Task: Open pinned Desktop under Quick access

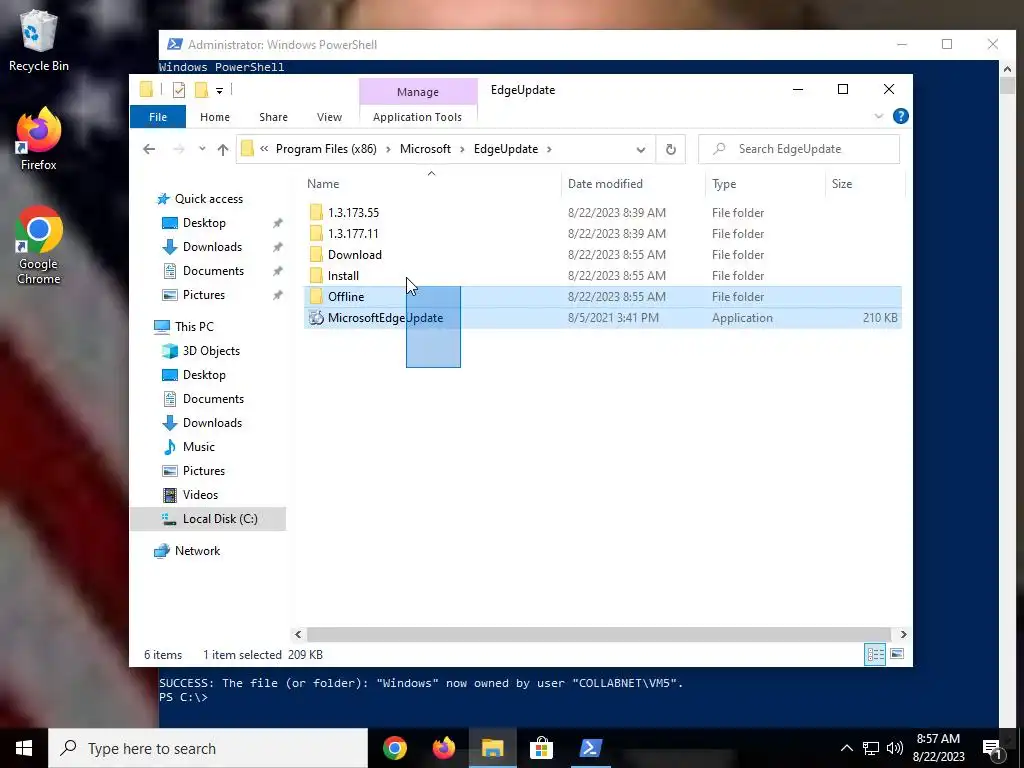Action: (x=204, y=223)
